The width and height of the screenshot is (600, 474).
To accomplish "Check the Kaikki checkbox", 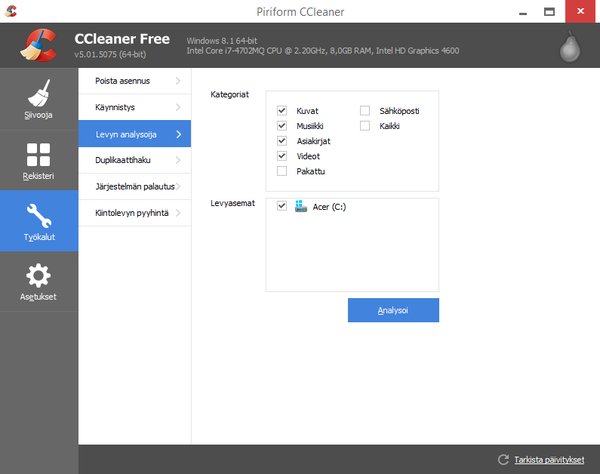I will click(x=365, y=125).
